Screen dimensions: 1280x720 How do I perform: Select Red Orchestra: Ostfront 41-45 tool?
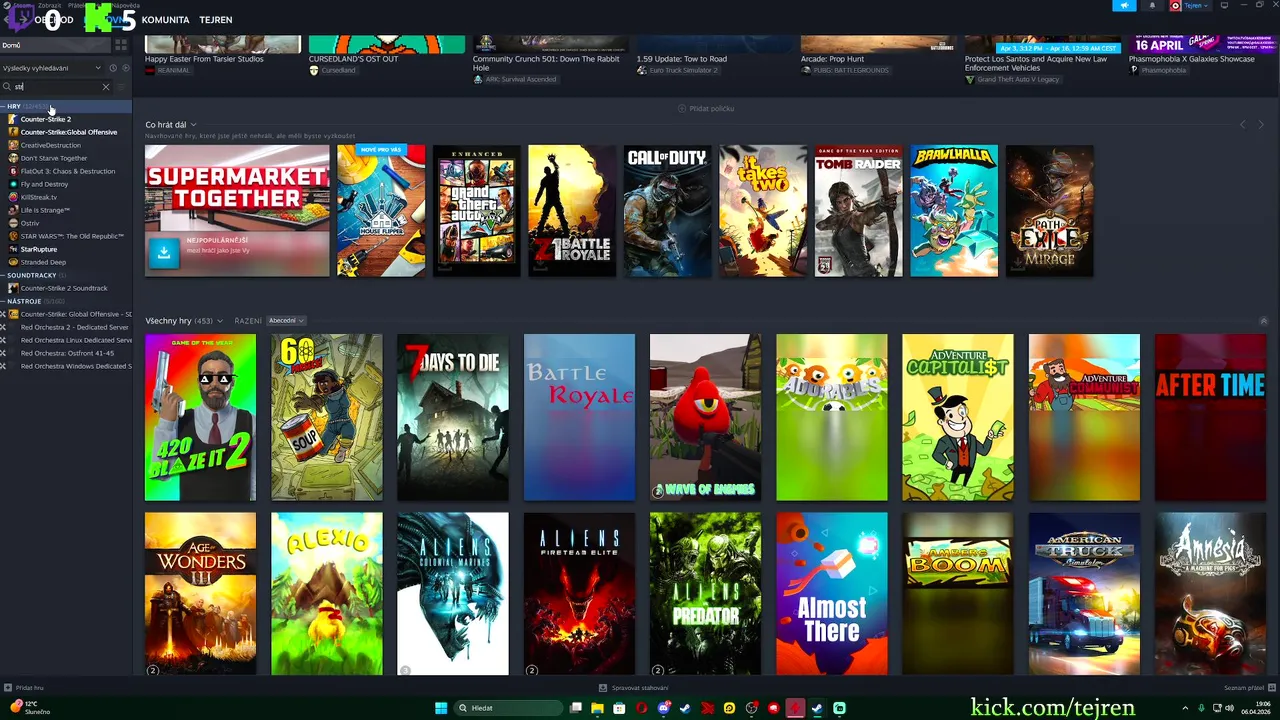pyautogui.click(x=66, y=353)
